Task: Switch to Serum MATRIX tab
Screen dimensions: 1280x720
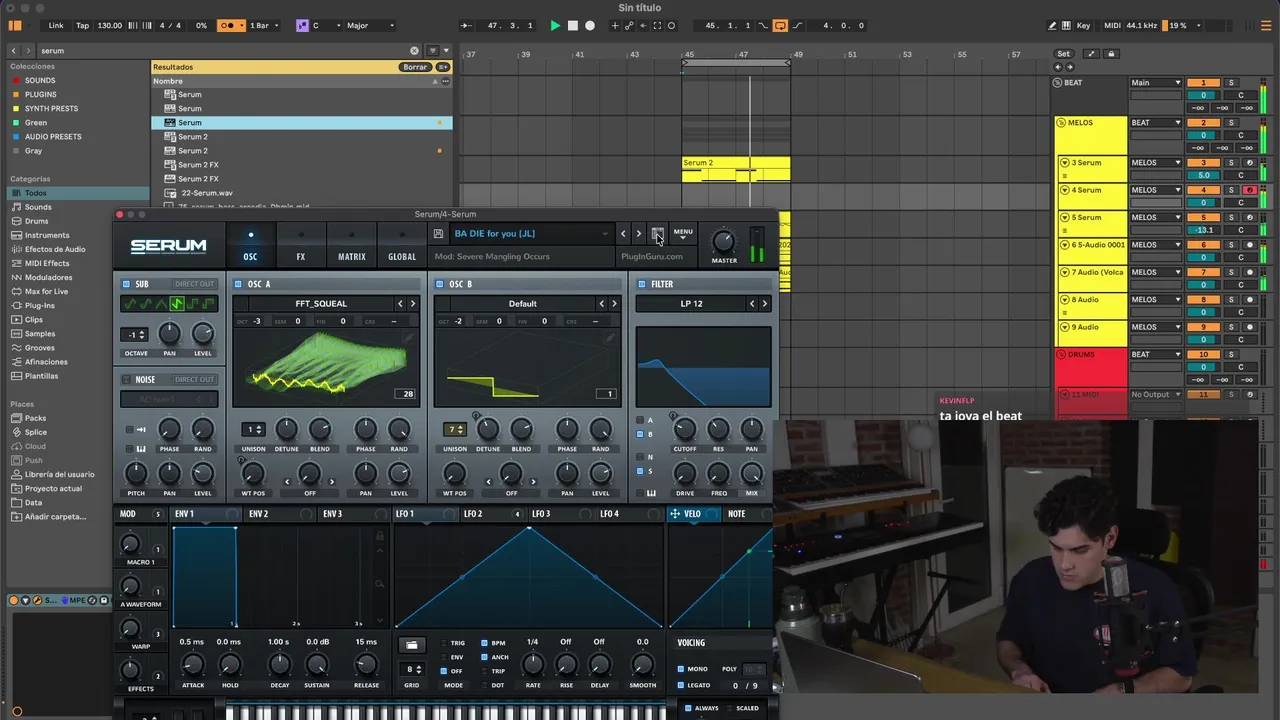Action: tap(351, 246)
